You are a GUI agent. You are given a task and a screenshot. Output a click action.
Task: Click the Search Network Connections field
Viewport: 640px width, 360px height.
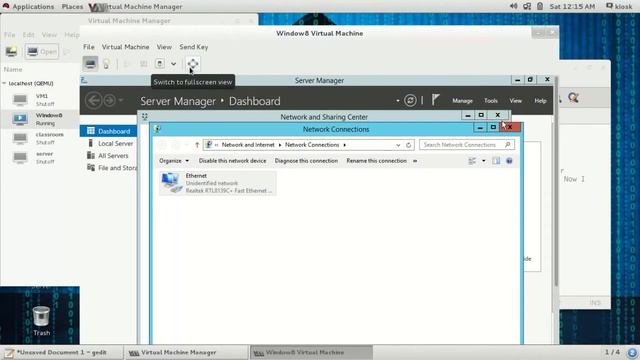(467, 145)
